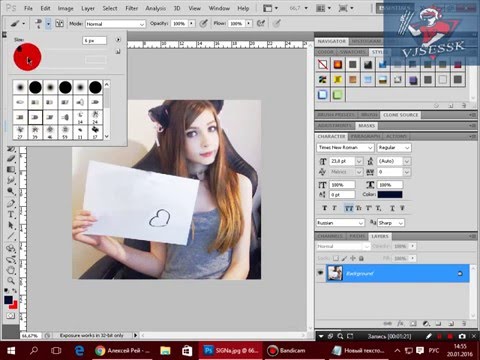Screen dimensions: 480x360
Task: Open the Windows Start menu
Action: [11, 351]
